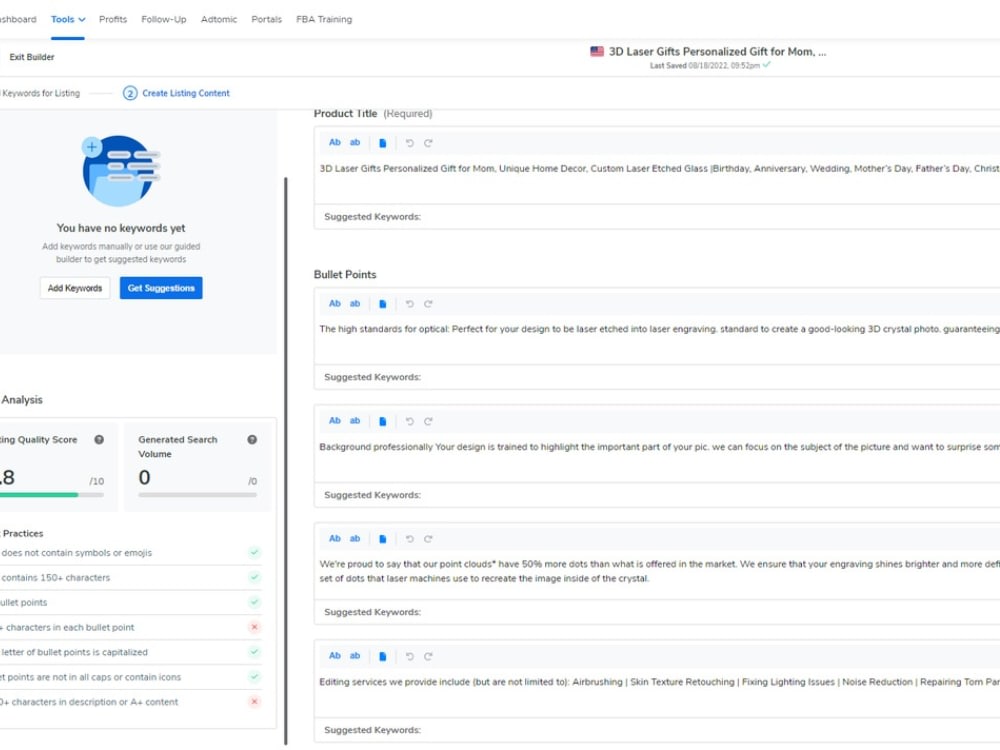Redo edit above 'Editing services' bullet
Image resolution: width=1000 pixels, height=750 pixels.
(428, 656)
